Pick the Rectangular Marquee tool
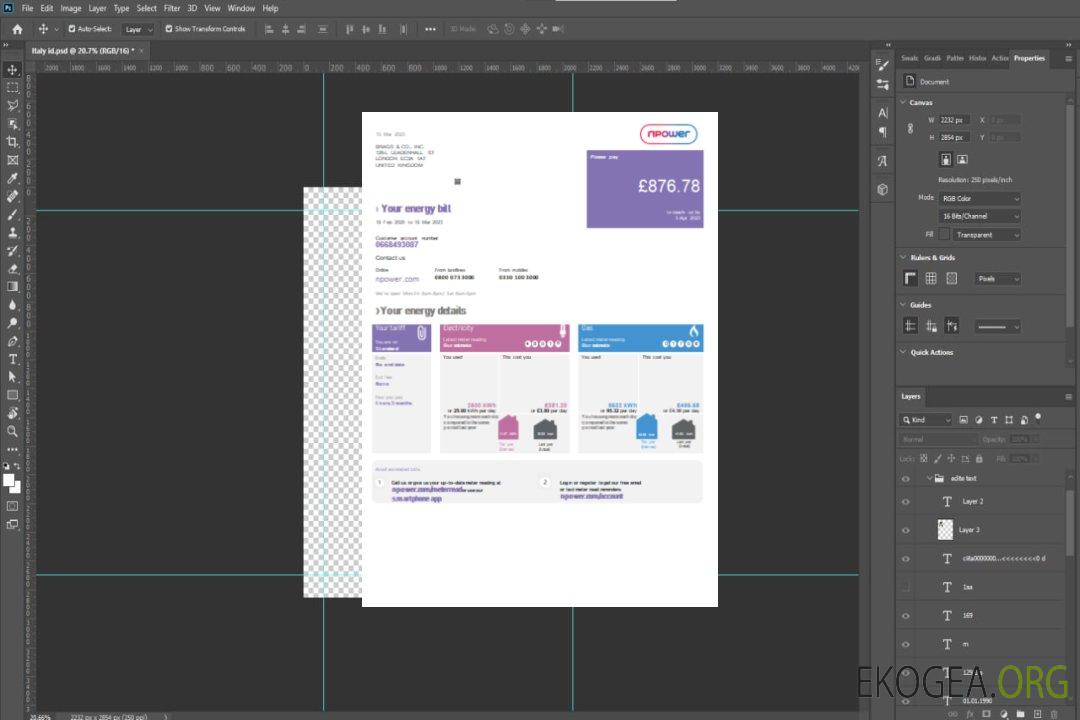This screenshot has width=1080, height=720. pos(13,87)
